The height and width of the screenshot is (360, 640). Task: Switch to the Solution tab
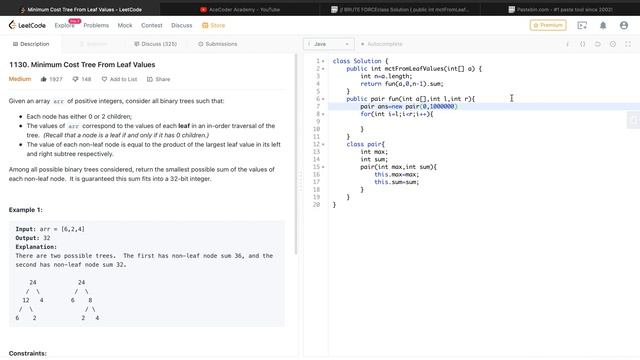94,44
